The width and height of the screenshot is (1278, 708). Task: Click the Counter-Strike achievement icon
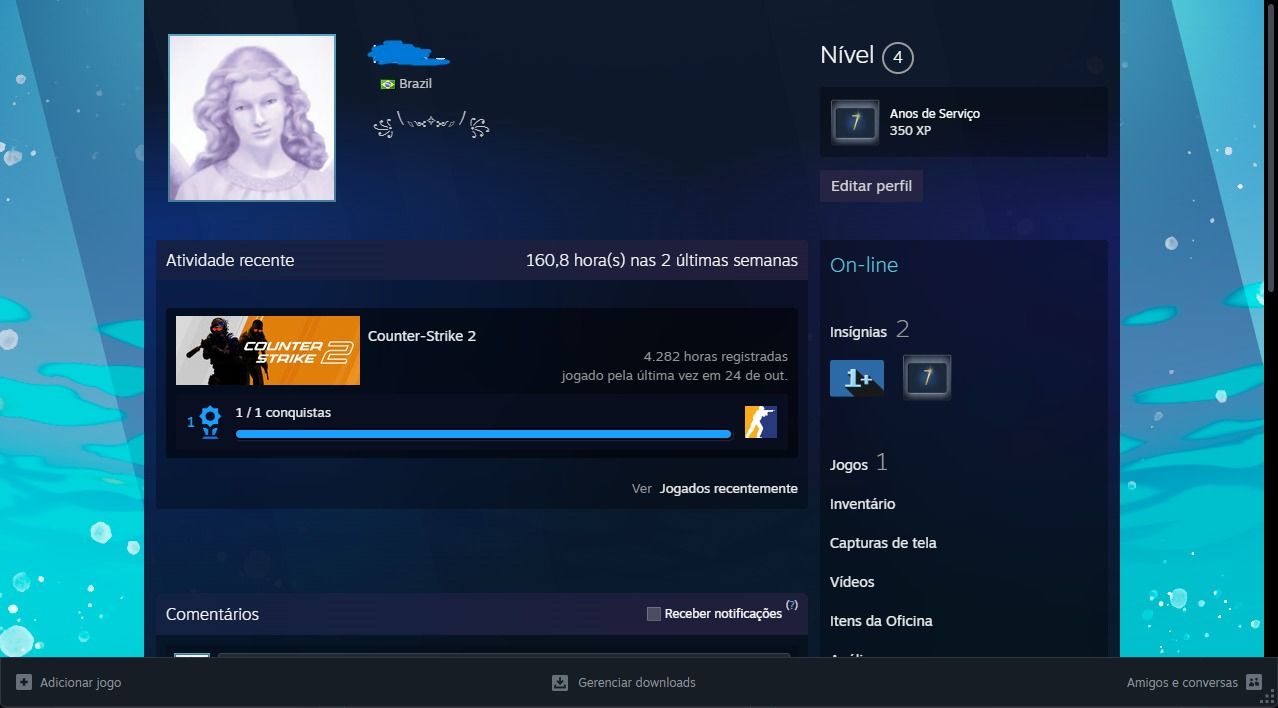761,422
